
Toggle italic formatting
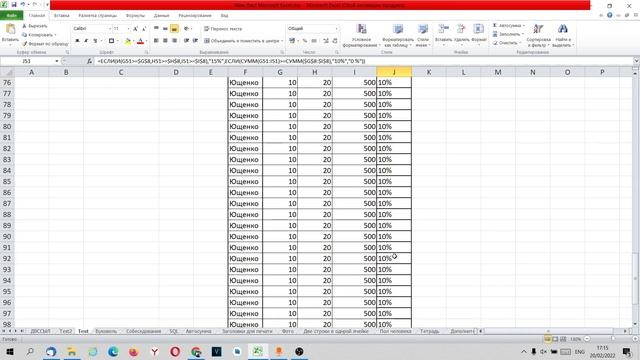coord(86,41)
